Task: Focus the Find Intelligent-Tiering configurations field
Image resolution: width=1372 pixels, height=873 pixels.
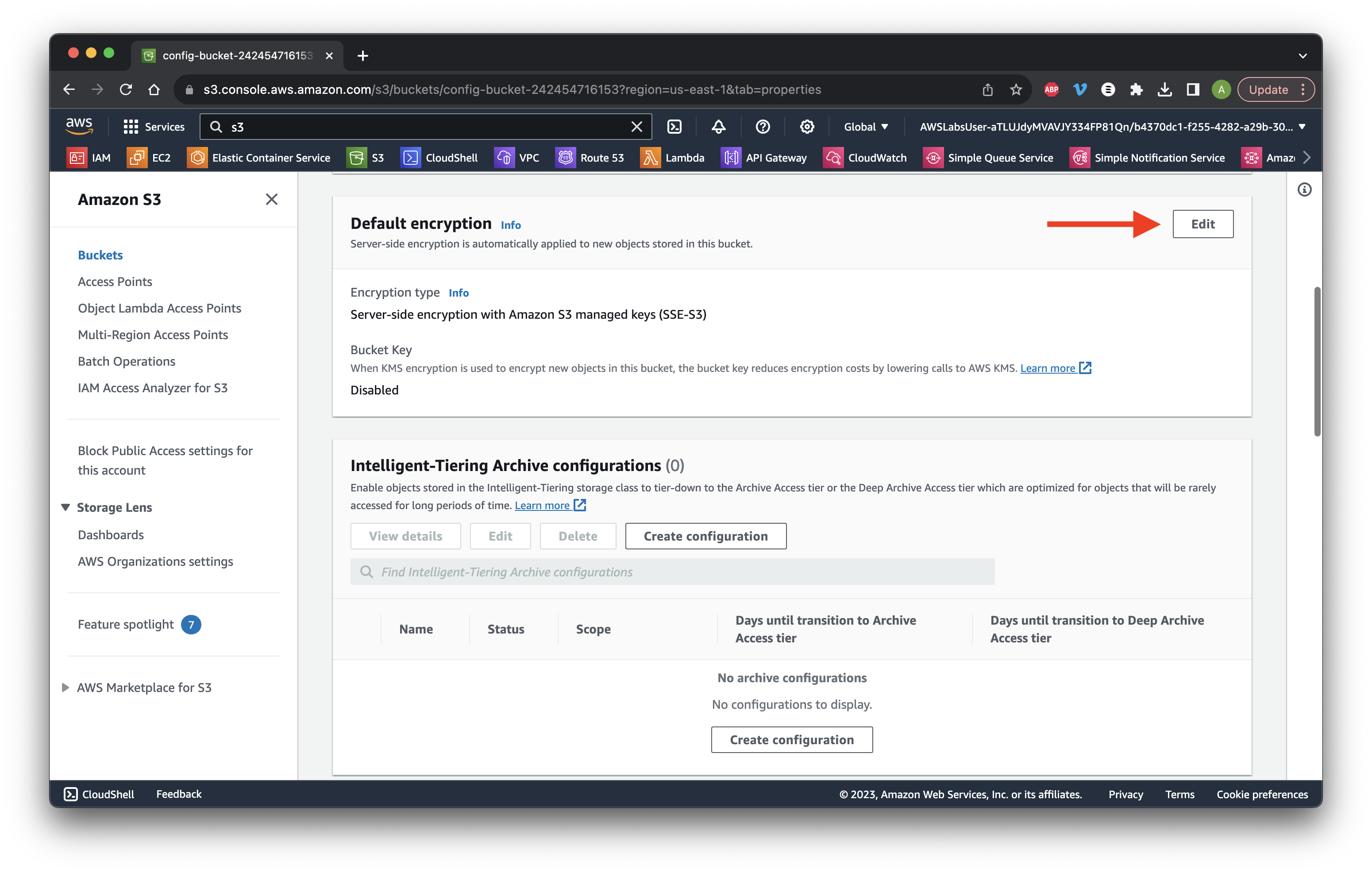Action: pyautogui.click(x=672, y=572)
